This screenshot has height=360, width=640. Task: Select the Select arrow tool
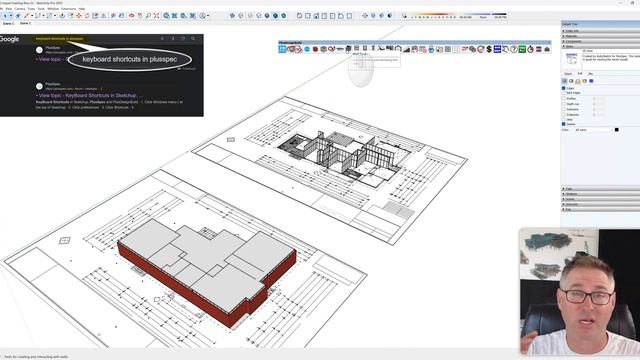click(4, 16)
